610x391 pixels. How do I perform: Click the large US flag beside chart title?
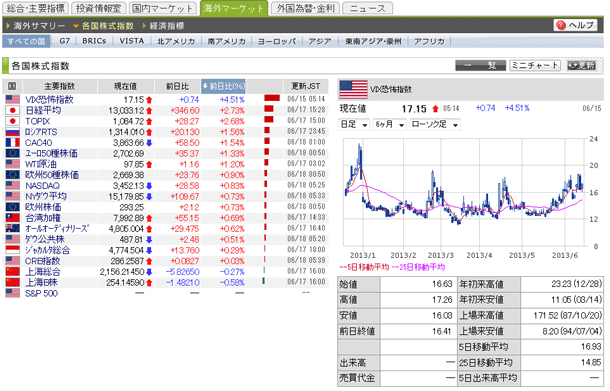pos(353,90)
